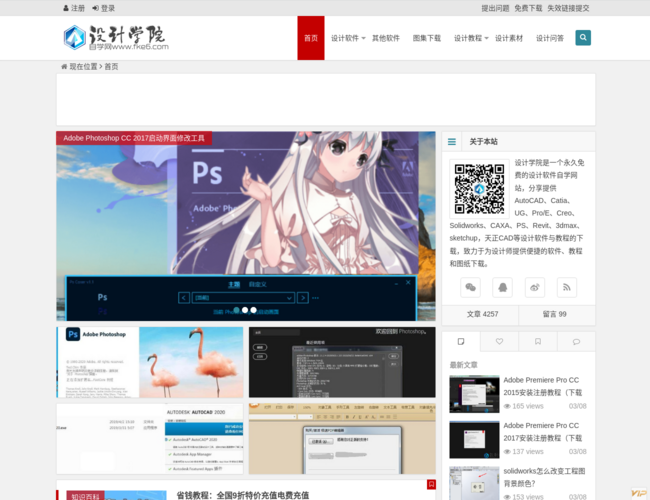The image size is (650, 500).
Task: Click the hamburger icon beside 关于本站
Action: click(452, 142)
